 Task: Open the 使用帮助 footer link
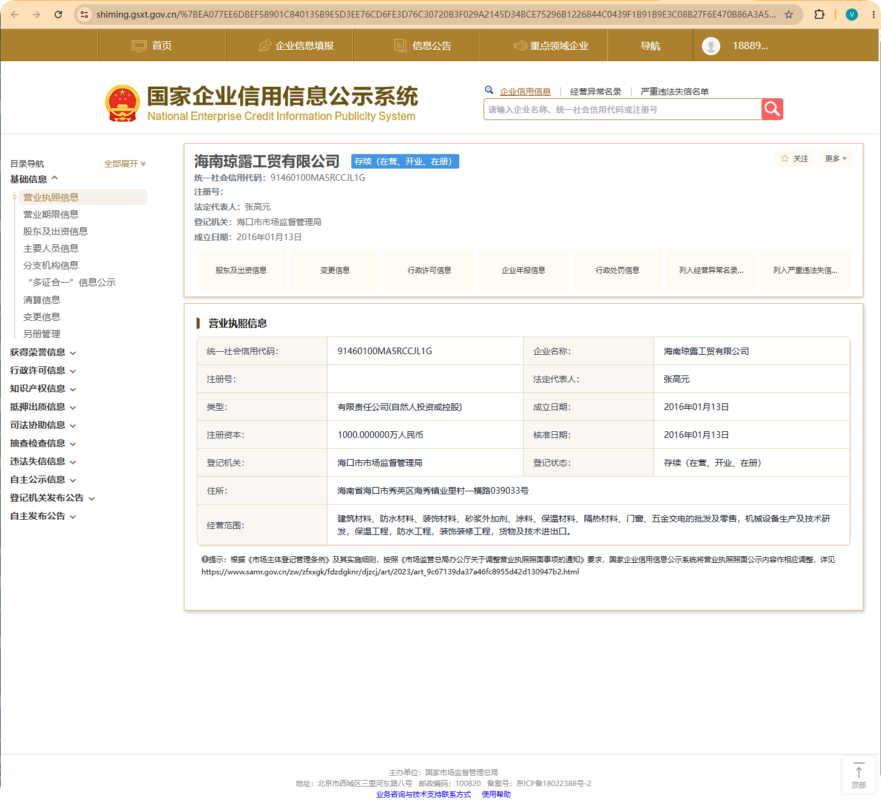click(496, 794)
